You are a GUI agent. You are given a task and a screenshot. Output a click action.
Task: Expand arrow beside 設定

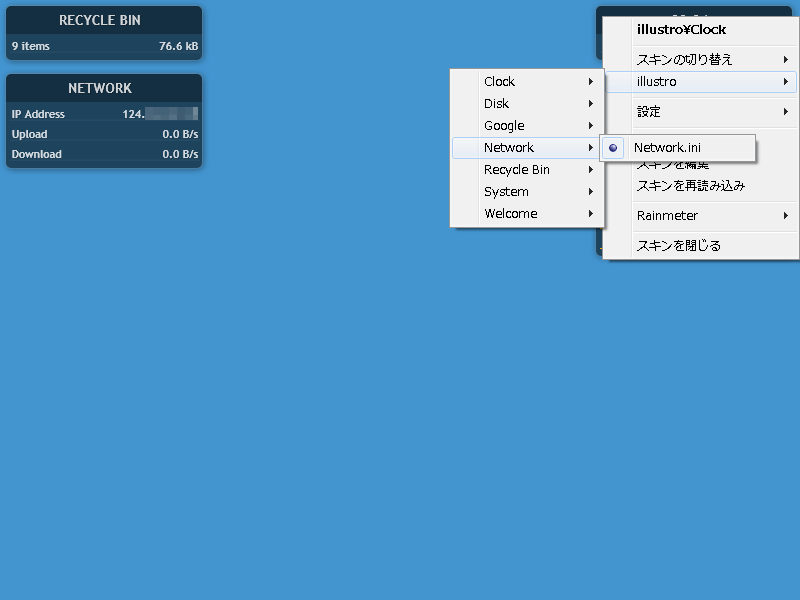(786, 112)
